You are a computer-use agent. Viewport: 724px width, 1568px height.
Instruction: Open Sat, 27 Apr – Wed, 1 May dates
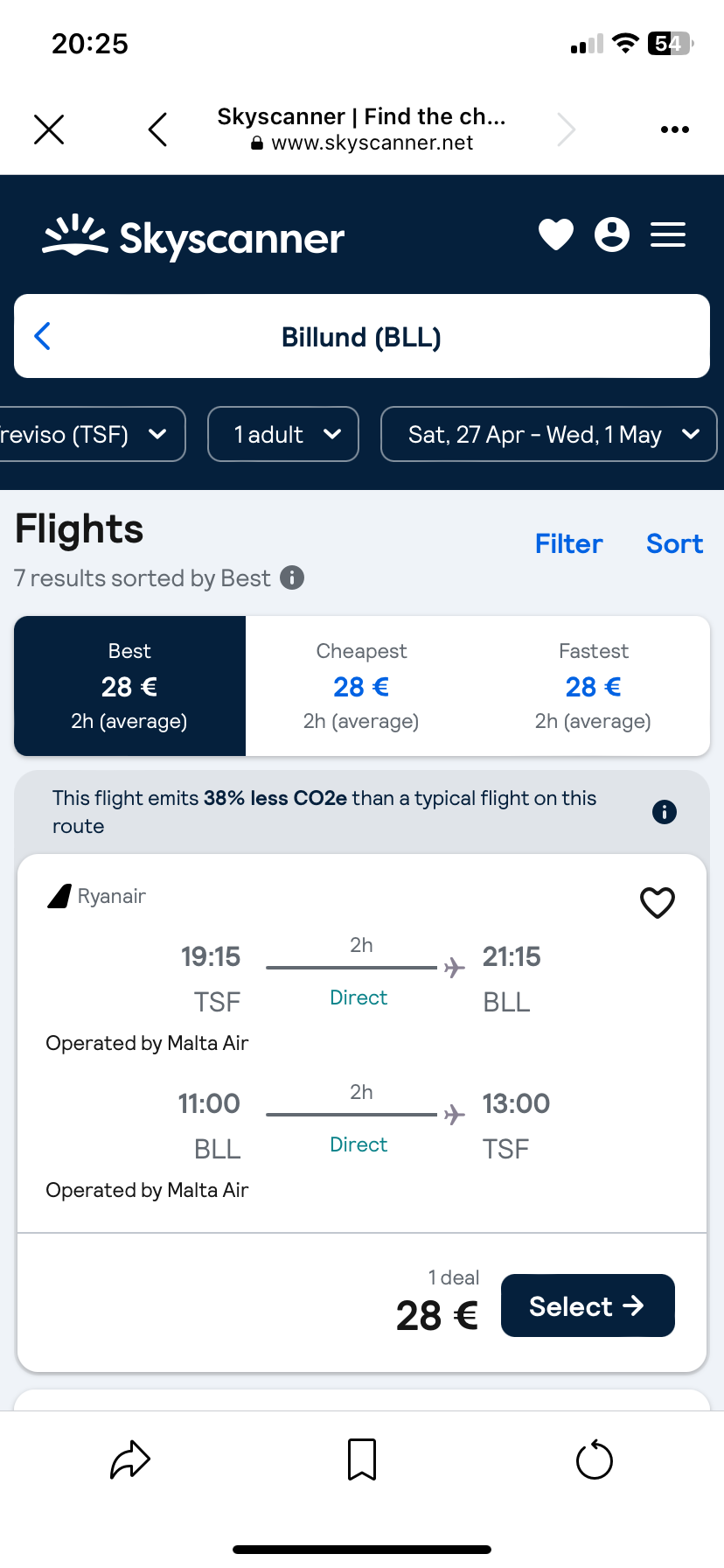[x=549, y=434]
